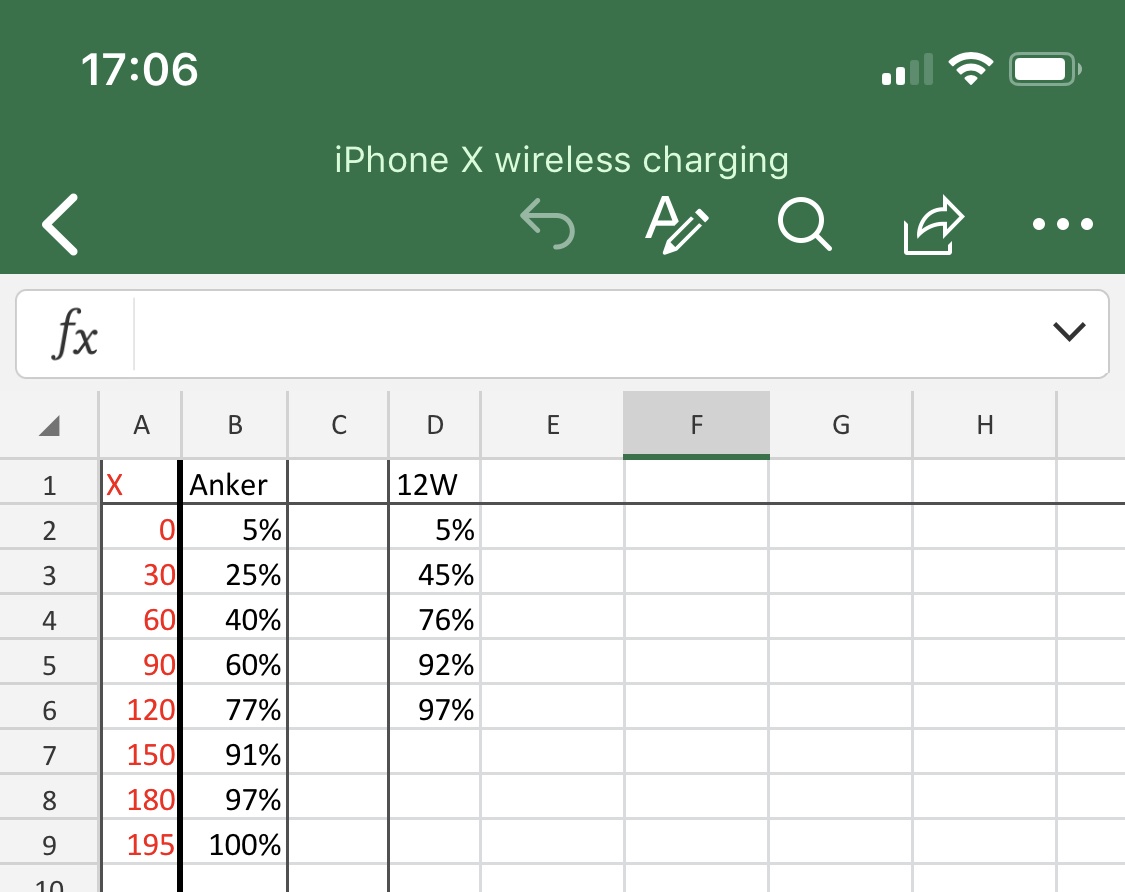Tap the formula bar input field
The width and height of the screenshot is (1125, 892).
(x=590, y=334)
